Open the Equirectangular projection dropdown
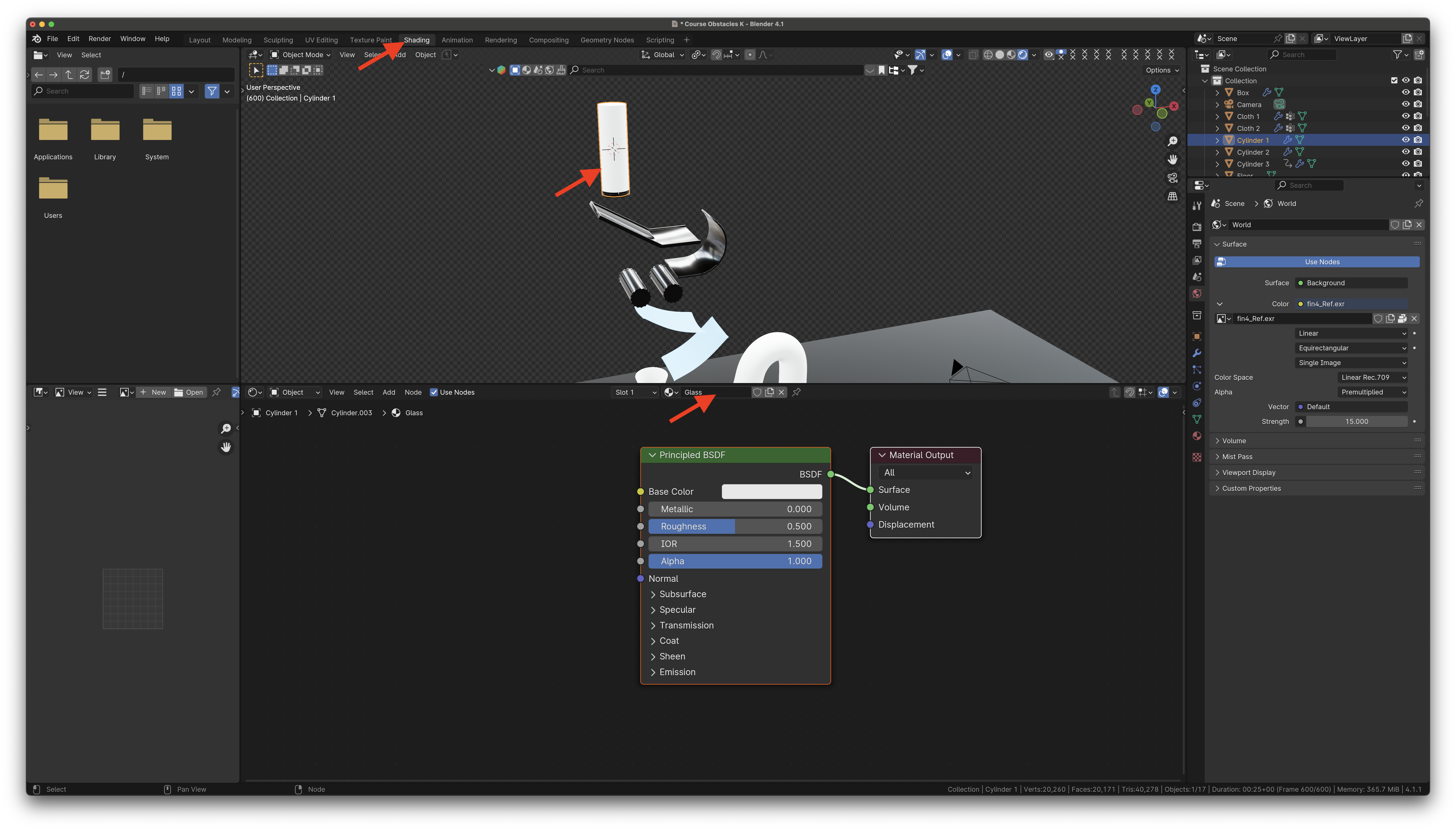The image size is (1456, 830). click(1351, 348)
